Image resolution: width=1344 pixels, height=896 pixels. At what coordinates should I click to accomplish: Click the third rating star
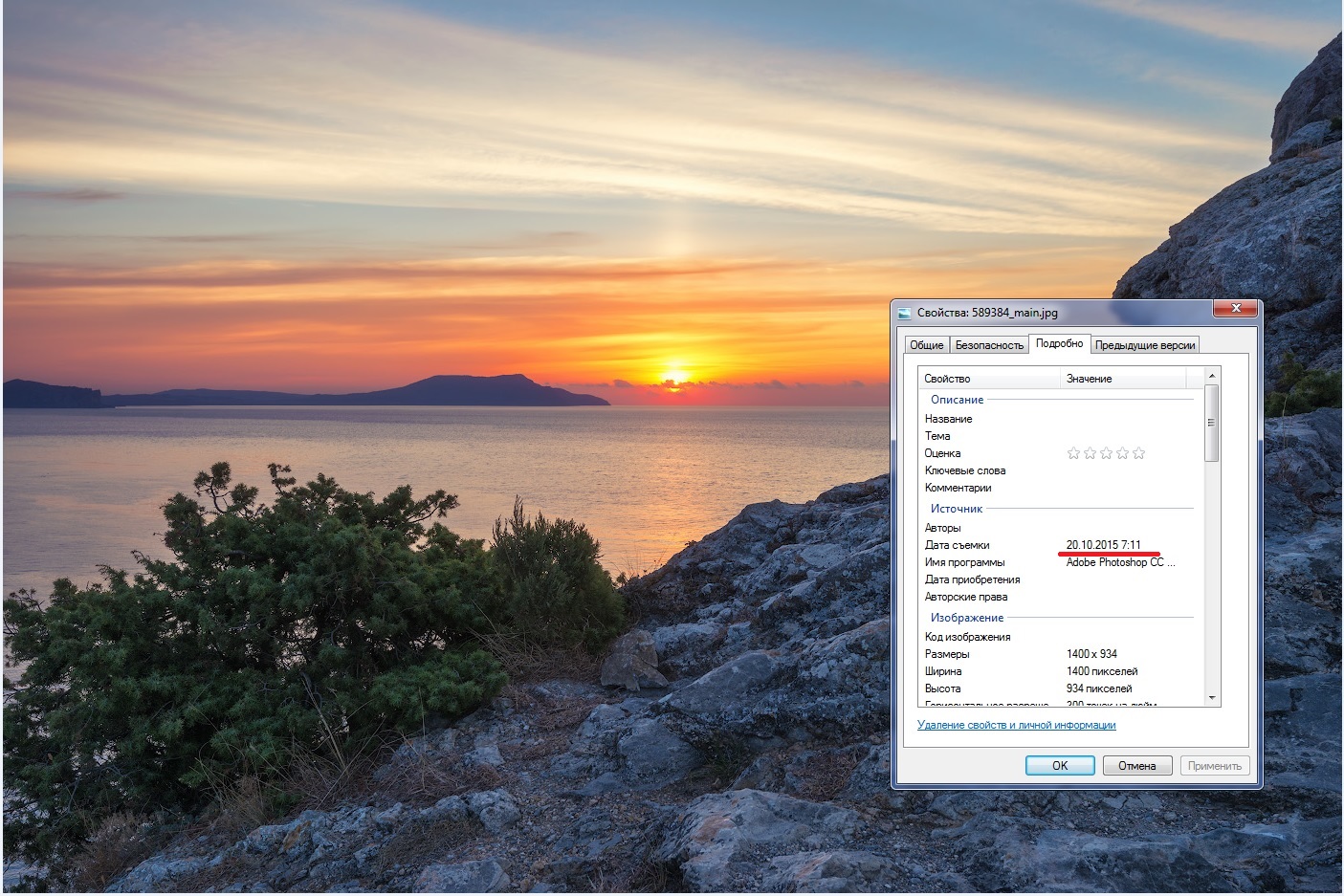click(1106, 453)
